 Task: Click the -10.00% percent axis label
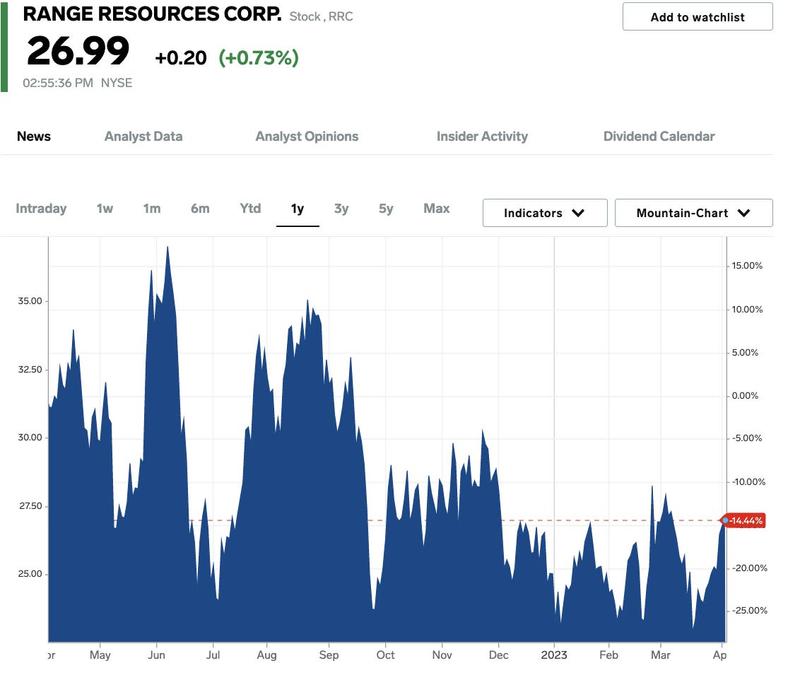point(748,482)
